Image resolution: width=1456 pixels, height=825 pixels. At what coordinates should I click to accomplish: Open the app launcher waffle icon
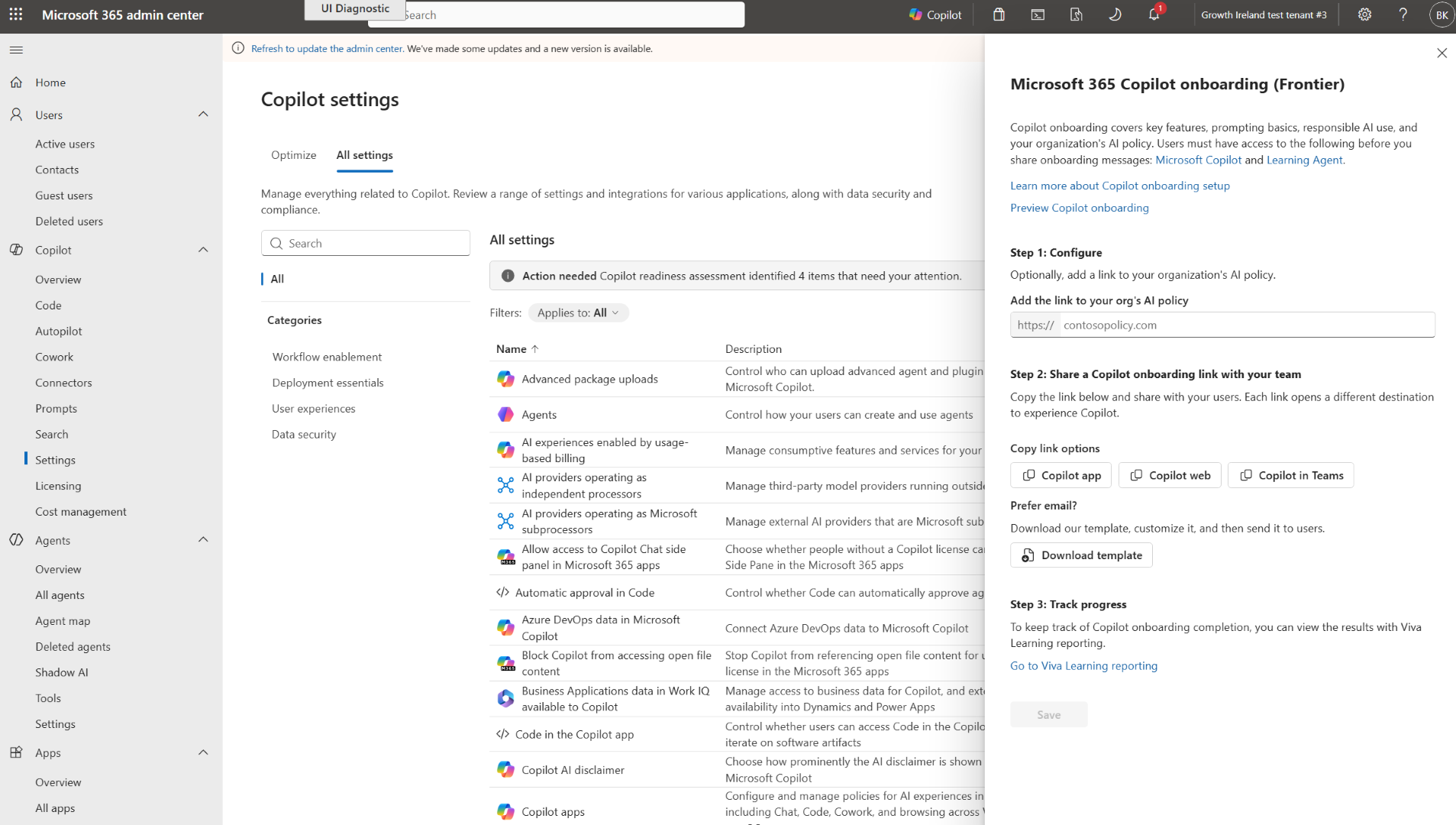16,15
